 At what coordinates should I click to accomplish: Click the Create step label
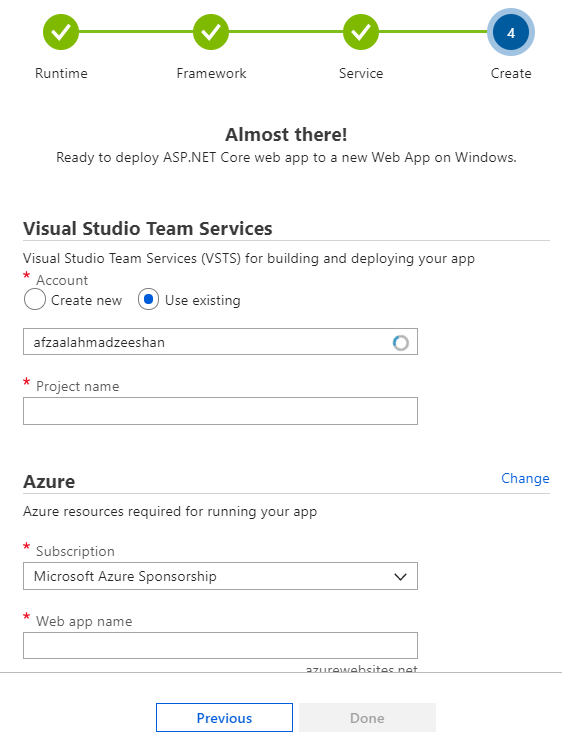pos(511,73)
